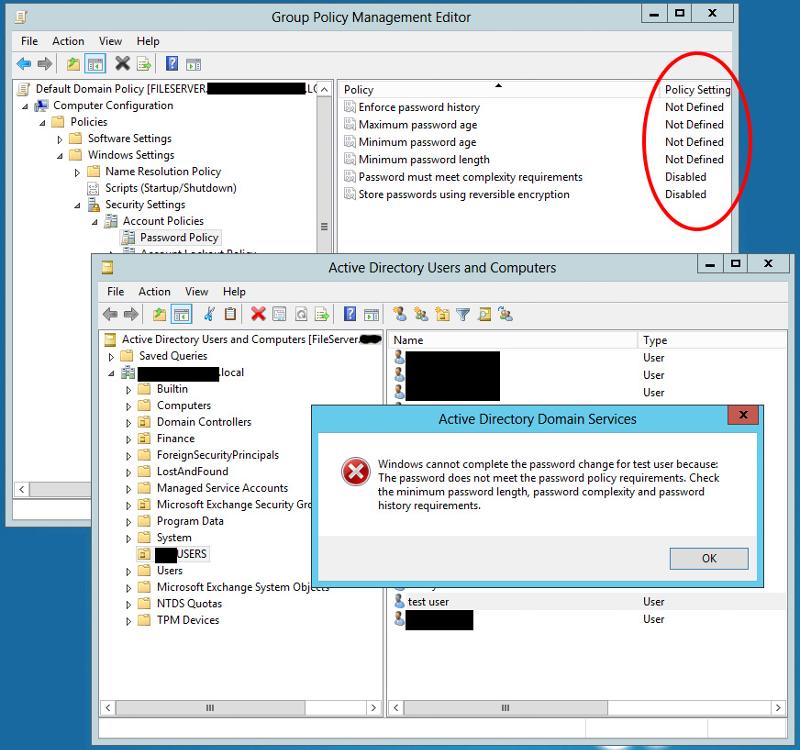Image resolution: width=800 pixels, height=750 pixels.
Task: Expand the Managed Service Accounts node
Action: coord(129,489)
